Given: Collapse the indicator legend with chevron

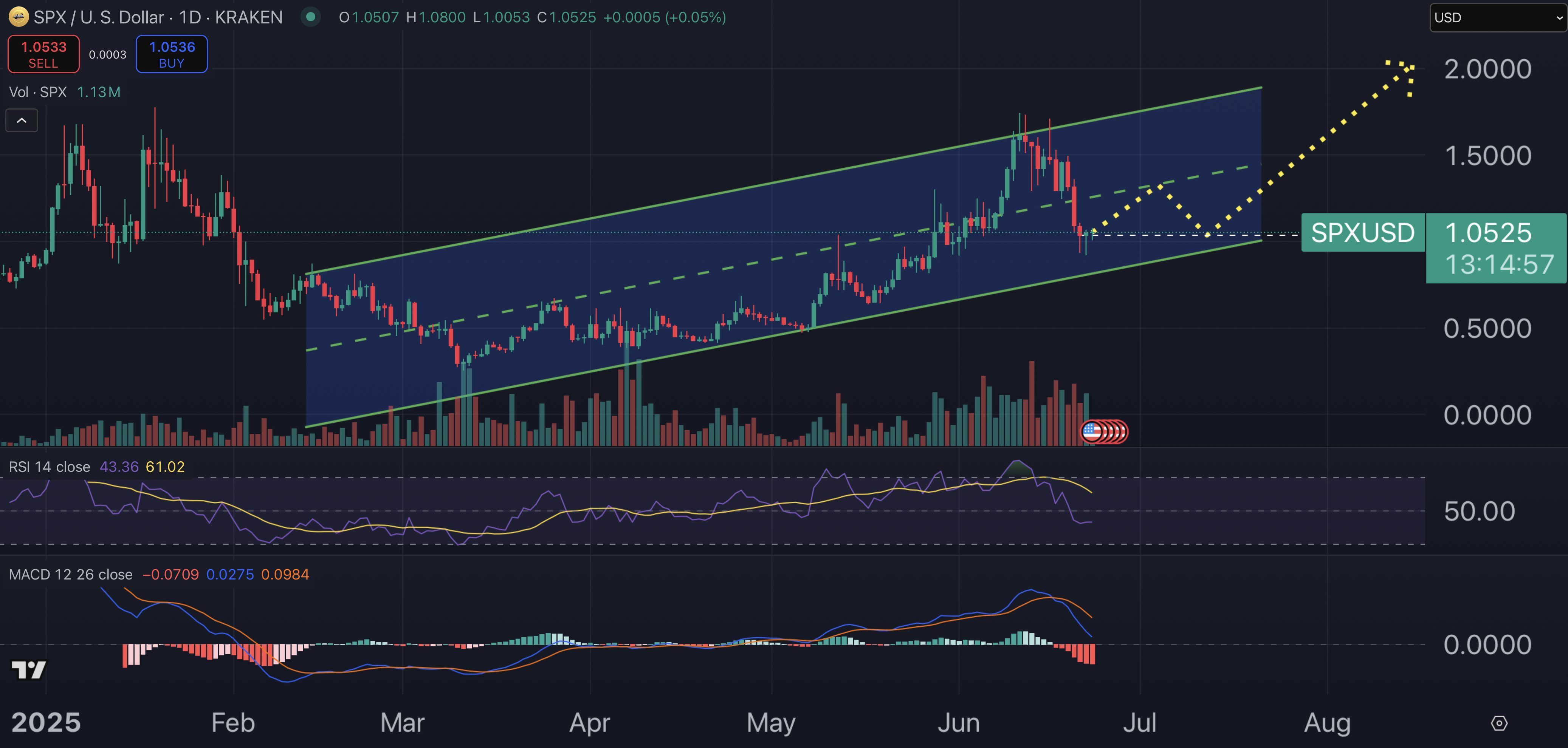Looking at the screenshot, I should click(22, 121).
